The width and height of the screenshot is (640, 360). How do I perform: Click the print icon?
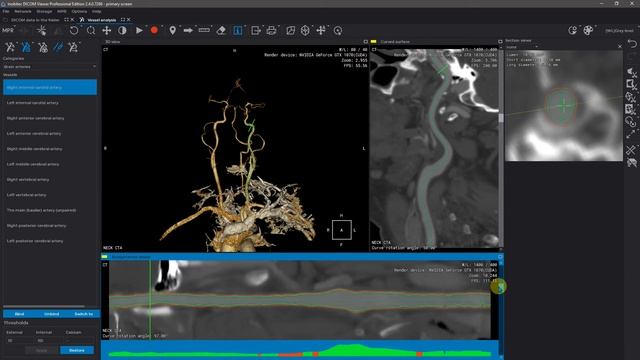tap(271, 30)
